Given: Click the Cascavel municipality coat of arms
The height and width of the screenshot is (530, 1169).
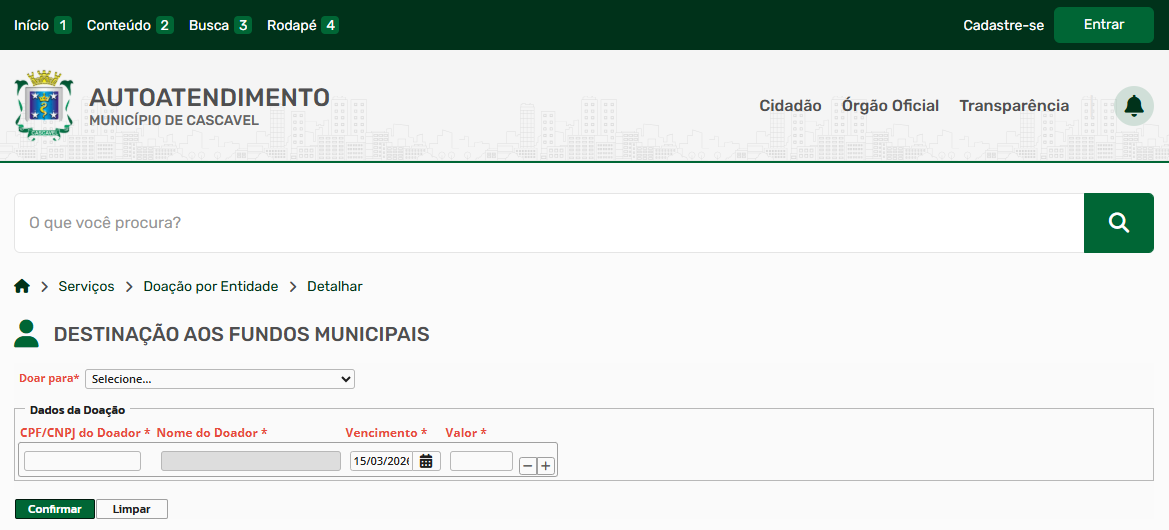Looking at the screenshot, I should click(x=44, y=106).
